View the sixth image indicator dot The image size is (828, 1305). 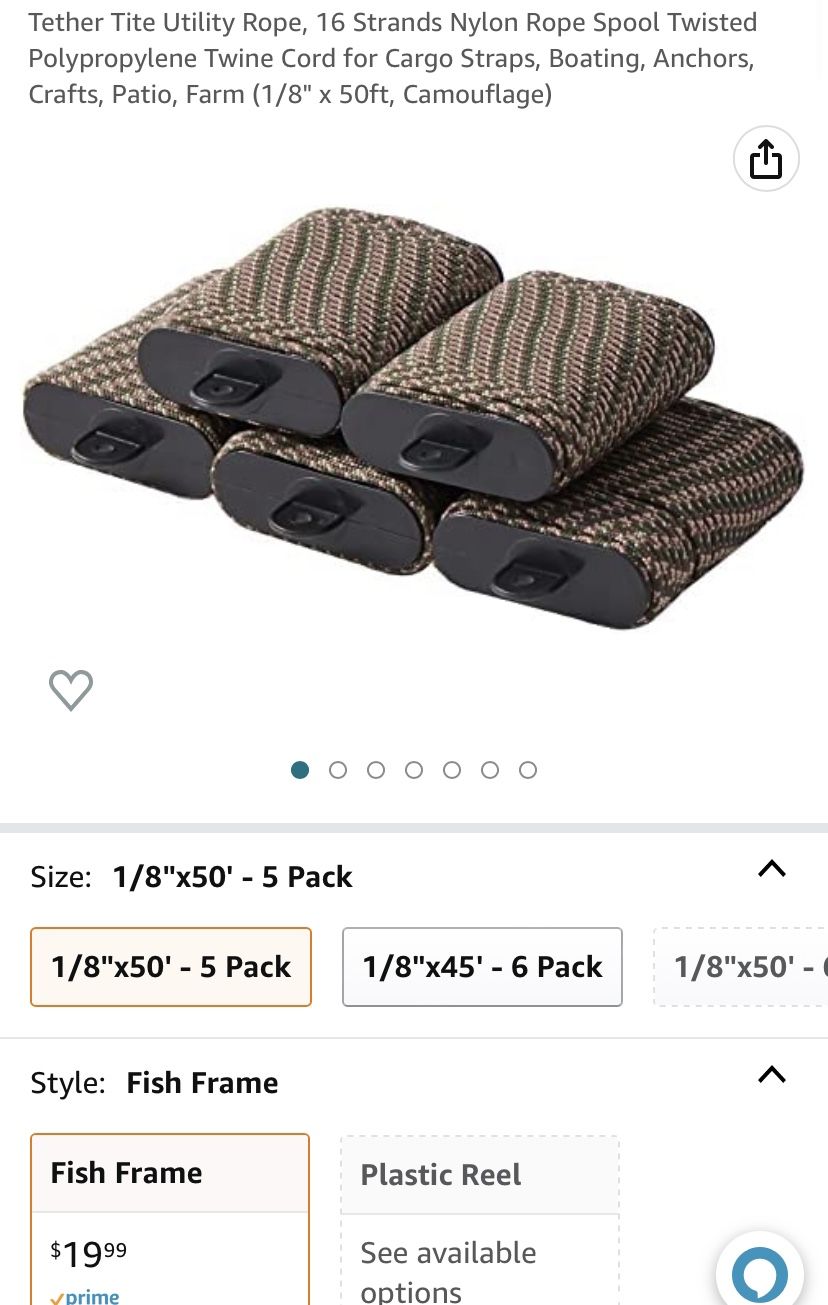pyautogui.click(x=490, y=770)
